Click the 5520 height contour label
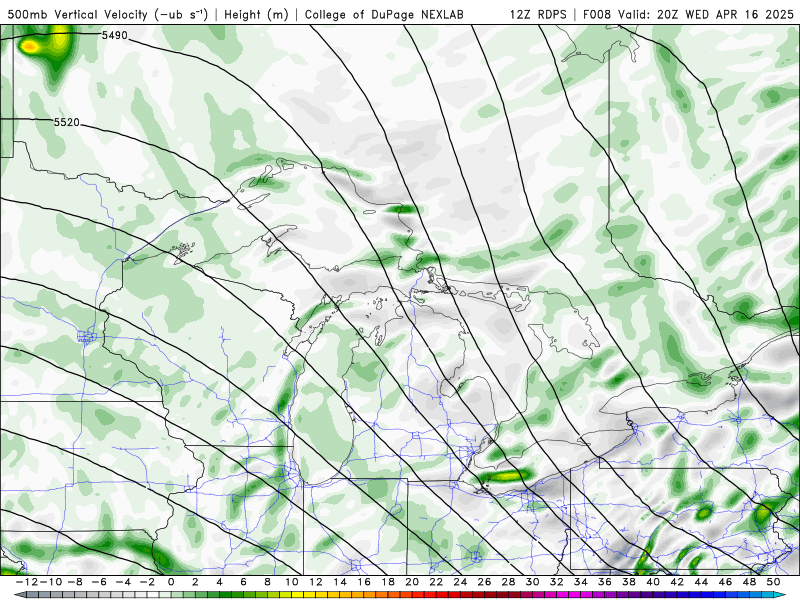The height and width of the screenshot is (600, 800). coord(67,122)
